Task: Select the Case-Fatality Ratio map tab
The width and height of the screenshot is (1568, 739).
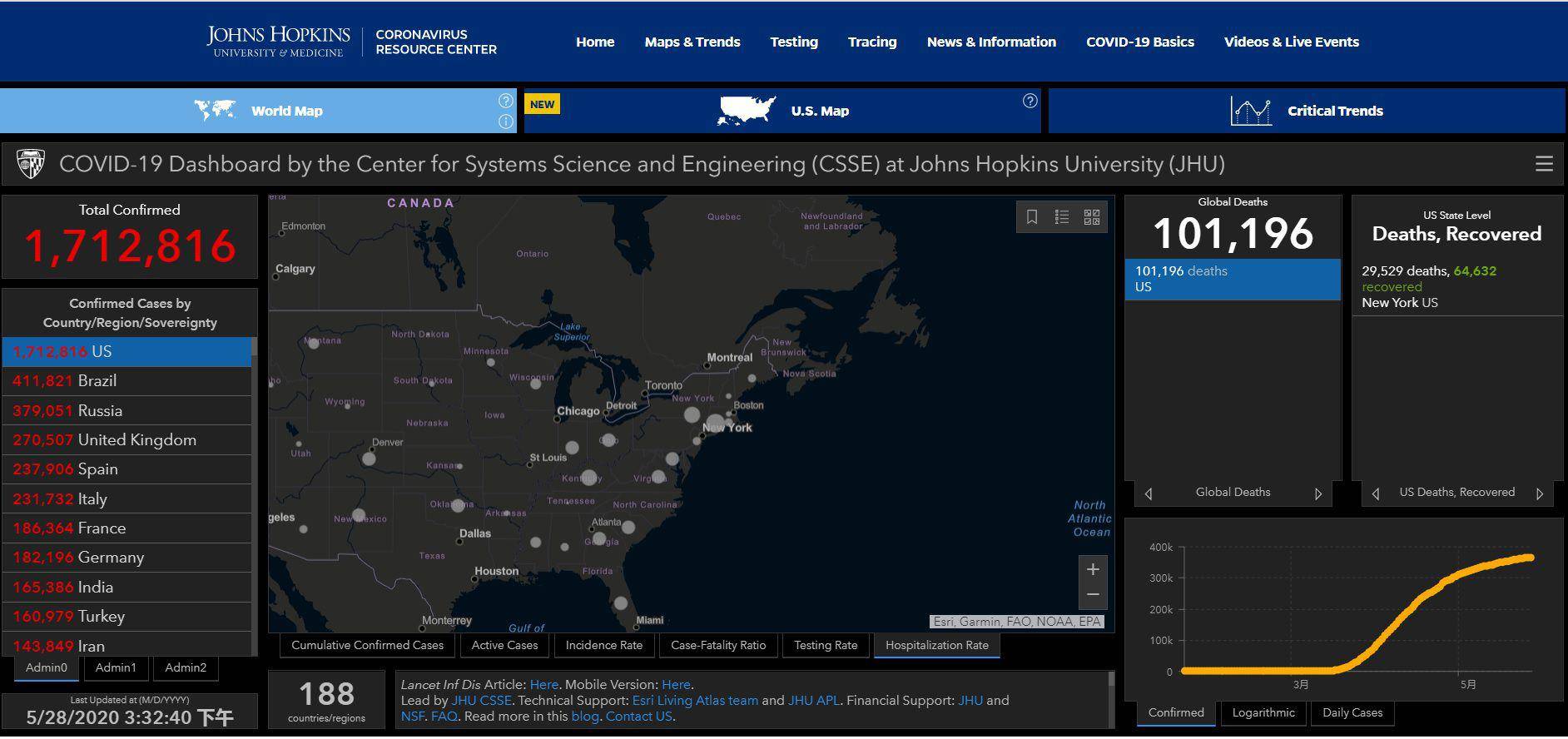Action: click(x=718, y=645)
